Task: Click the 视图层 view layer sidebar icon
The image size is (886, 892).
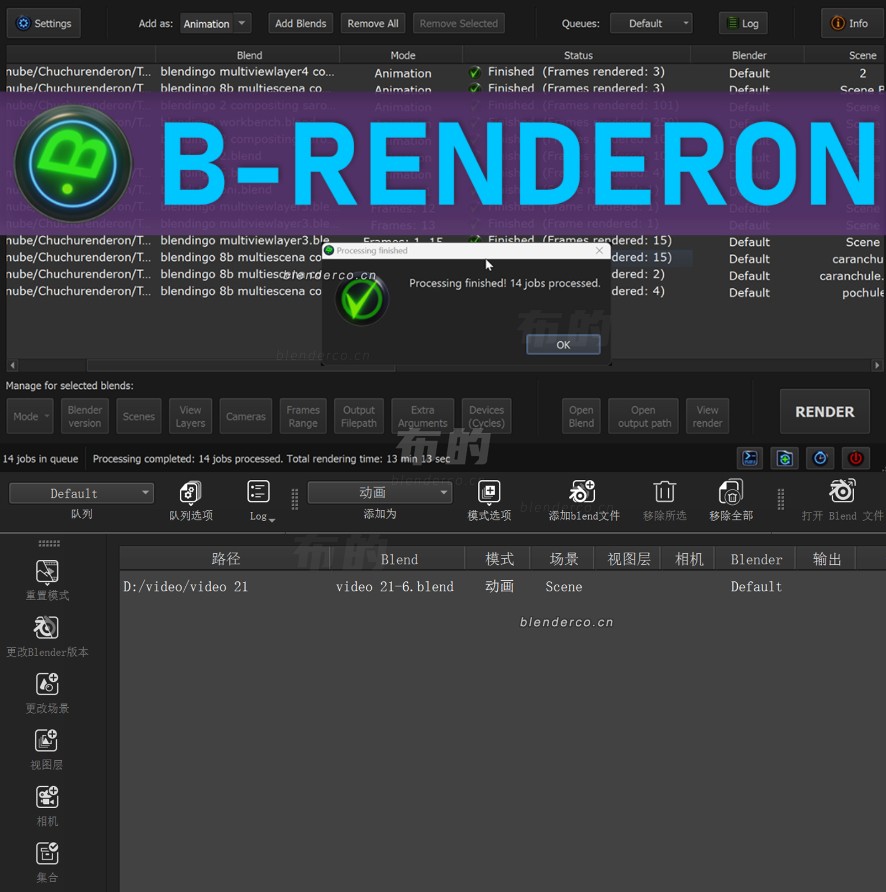Action: pyautogui.click(x=46, y=741)
